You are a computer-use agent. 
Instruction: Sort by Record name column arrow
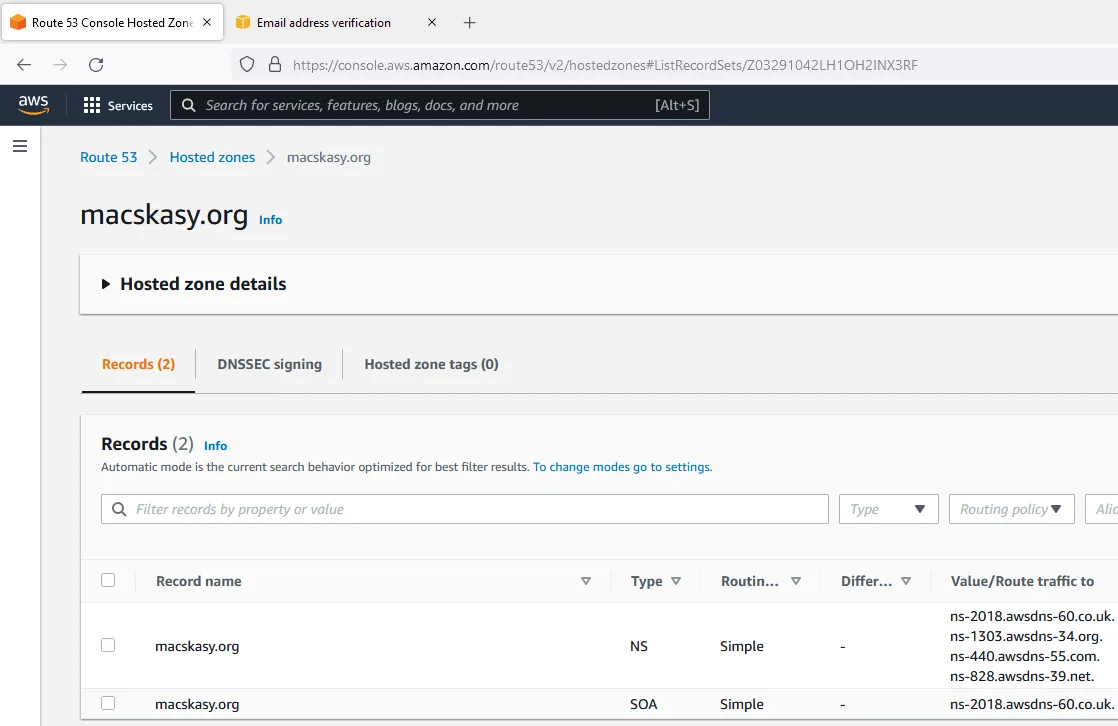tap(585, 581)
